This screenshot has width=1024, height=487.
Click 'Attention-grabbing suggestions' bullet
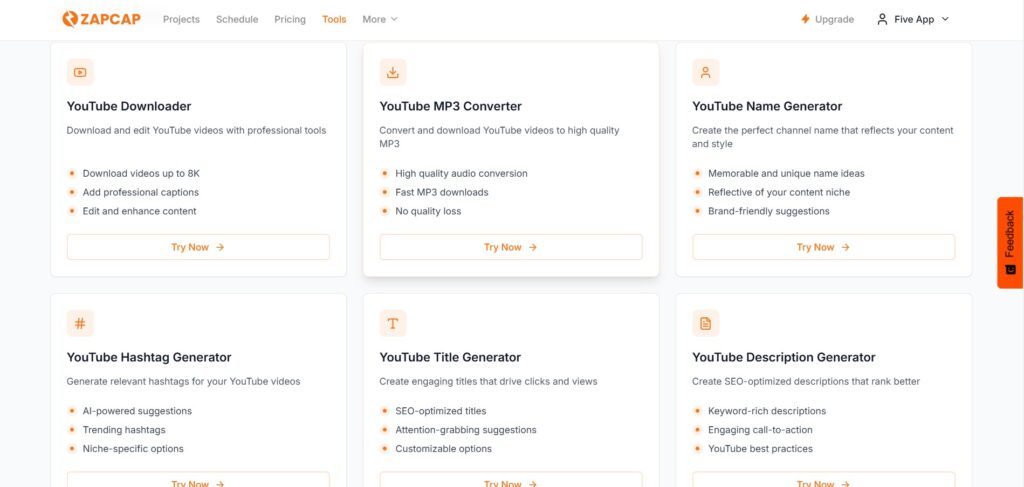coord(466,430)
